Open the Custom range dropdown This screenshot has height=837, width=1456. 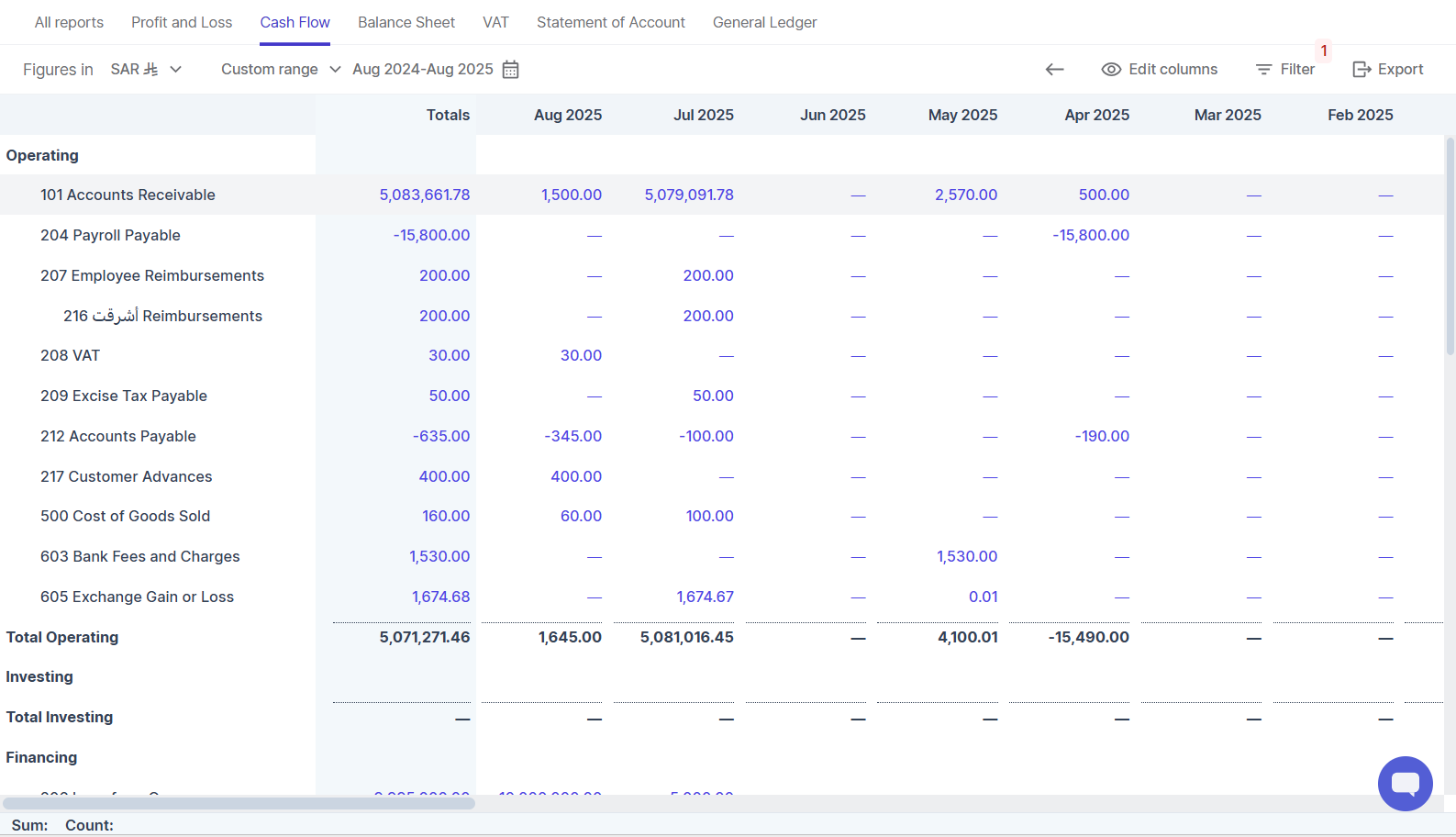pyautogui.click(x=281, y=70)
